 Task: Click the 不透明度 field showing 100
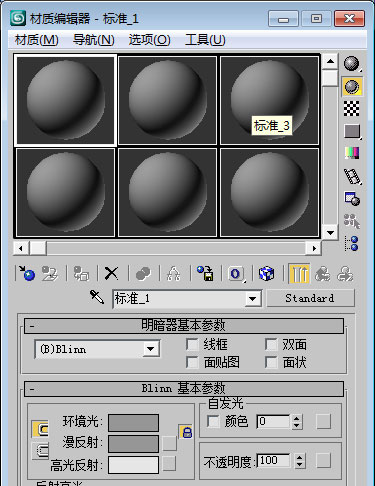tap(274, 461)
